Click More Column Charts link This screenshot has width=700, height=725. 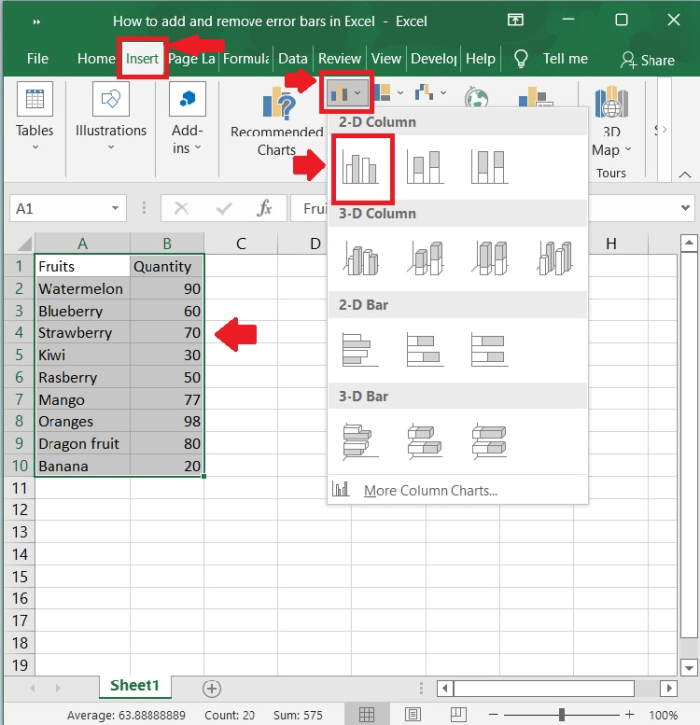pyautogui.click(x=430, y=490)
